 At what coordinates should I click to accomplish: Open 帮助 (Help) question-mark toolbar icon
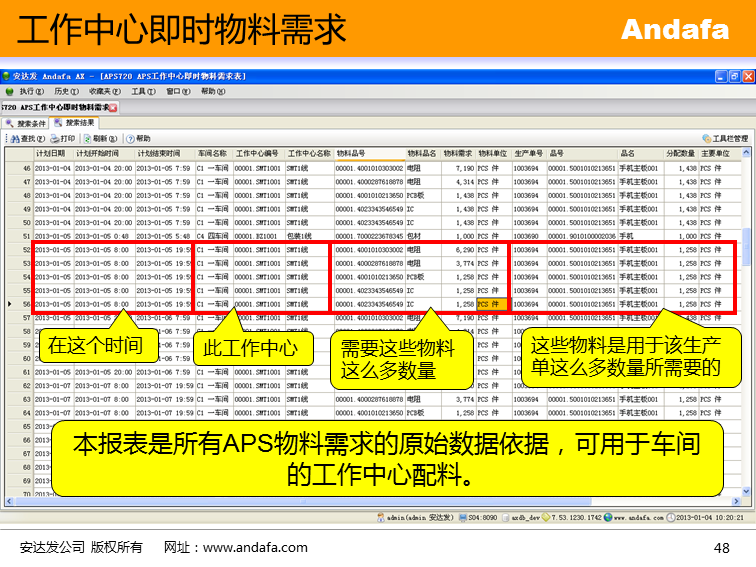(x=130, y=138)
